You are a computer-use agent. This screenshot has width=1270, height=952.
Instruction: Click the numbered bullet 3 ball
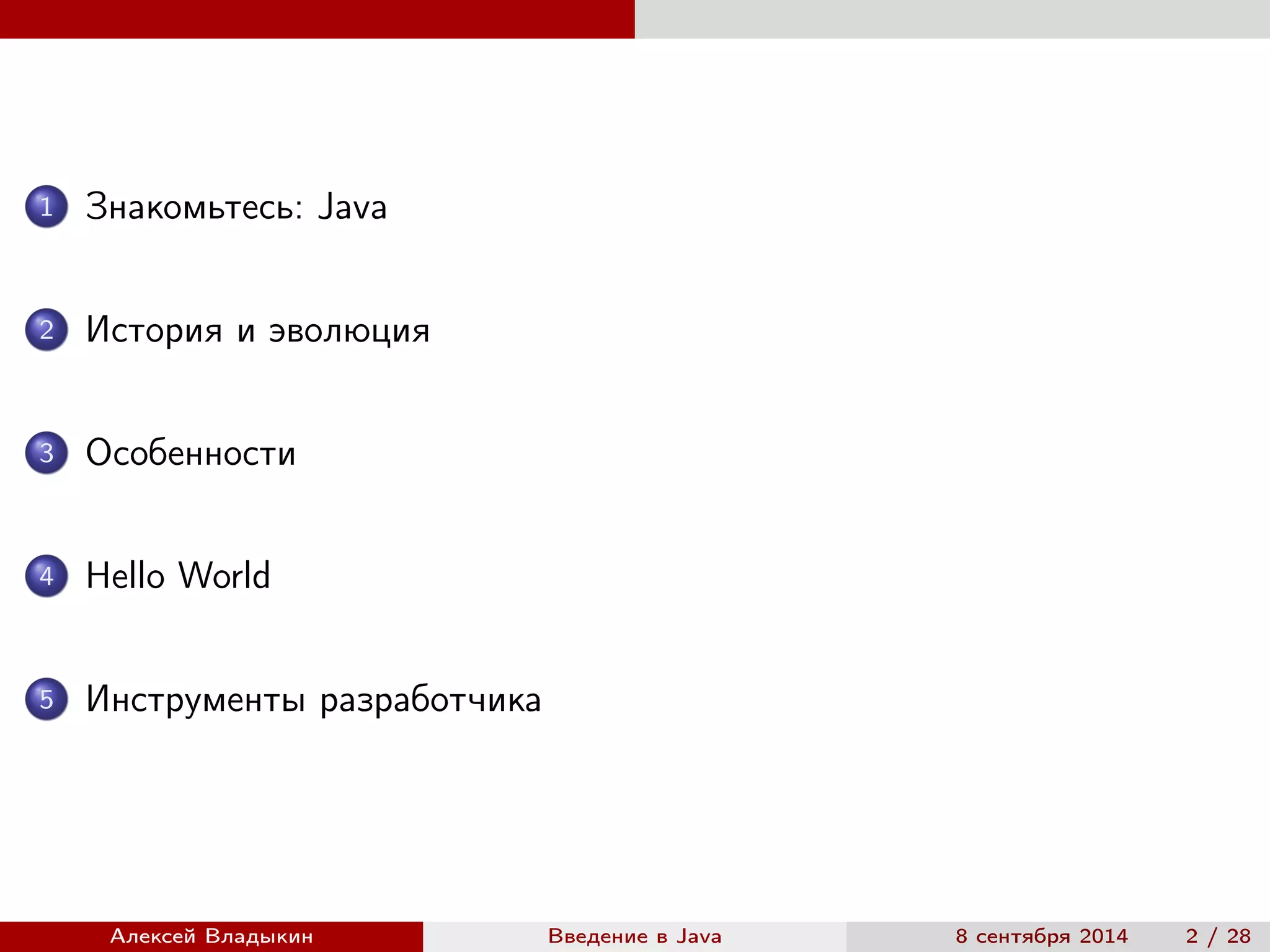(x=47, y=452)
